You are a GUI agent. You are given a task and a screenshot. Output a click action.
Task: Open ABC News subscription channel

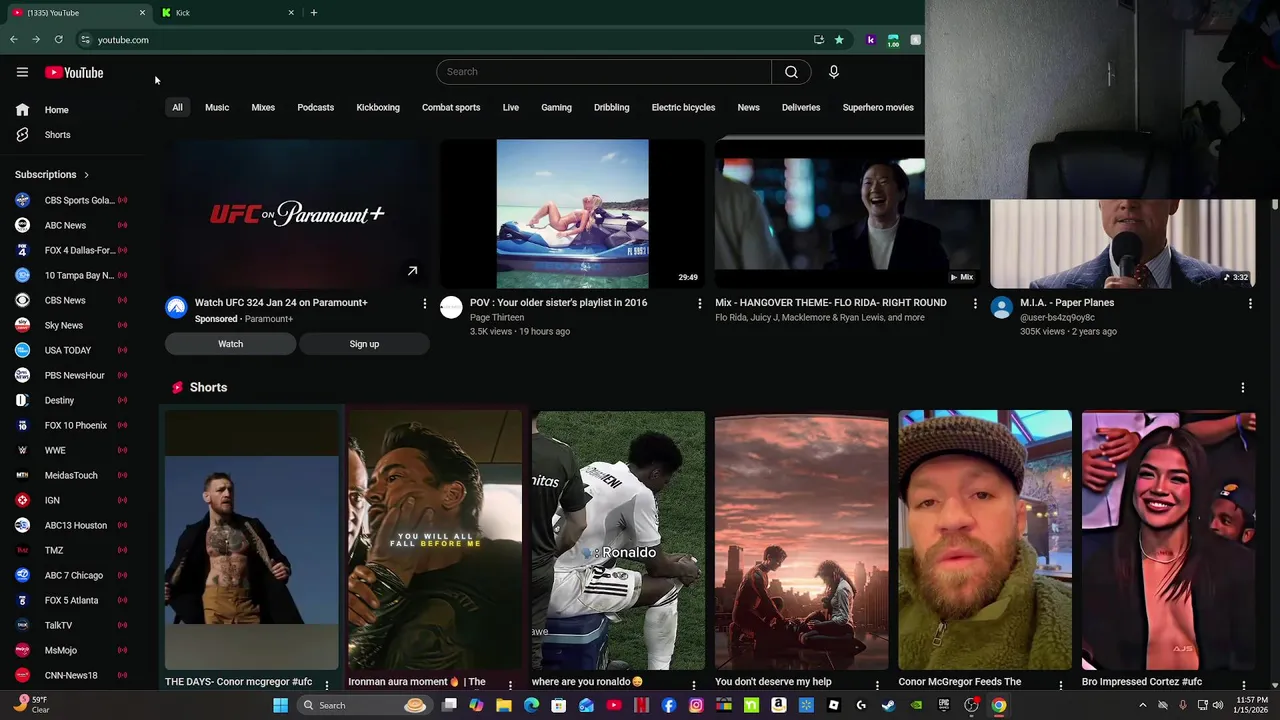point(72,225)
